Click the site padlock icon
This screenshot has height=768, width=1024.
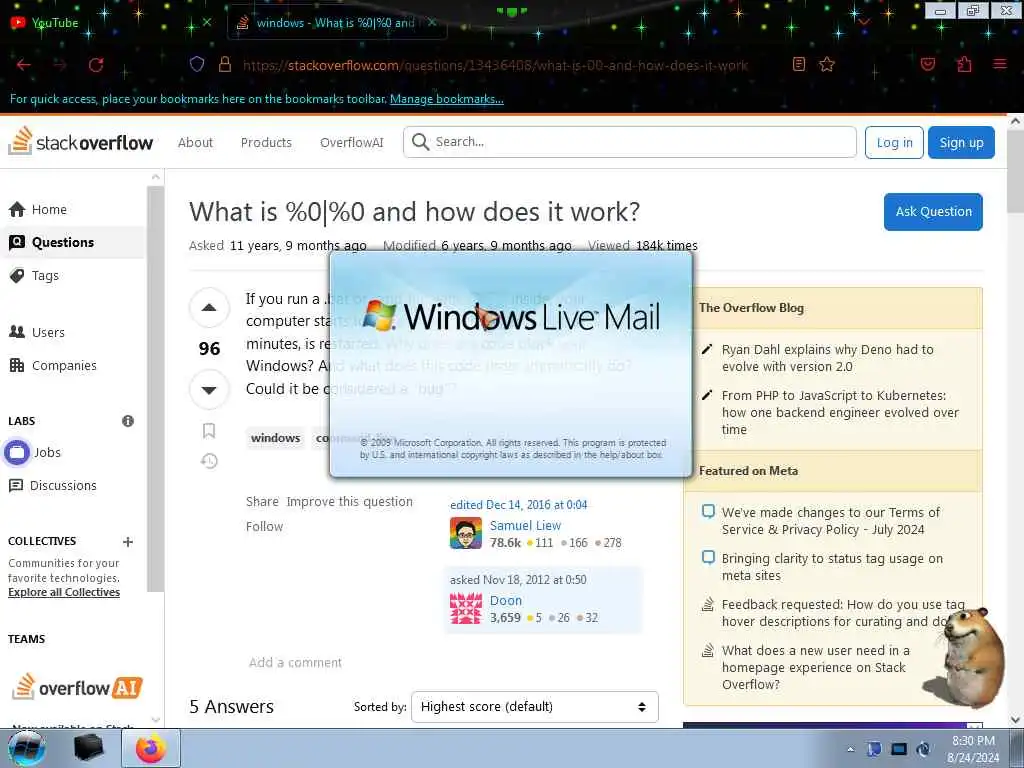(225, 64)
